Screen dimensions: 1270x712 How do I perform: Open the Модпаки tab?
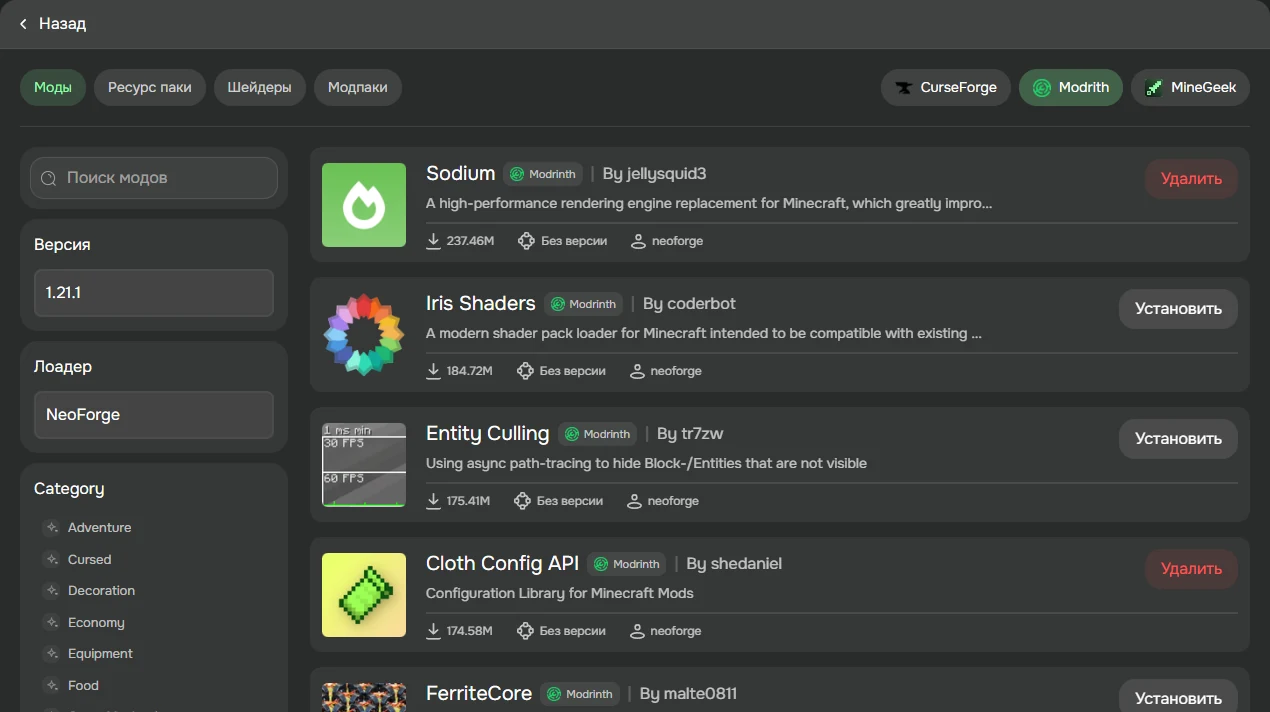358,87
